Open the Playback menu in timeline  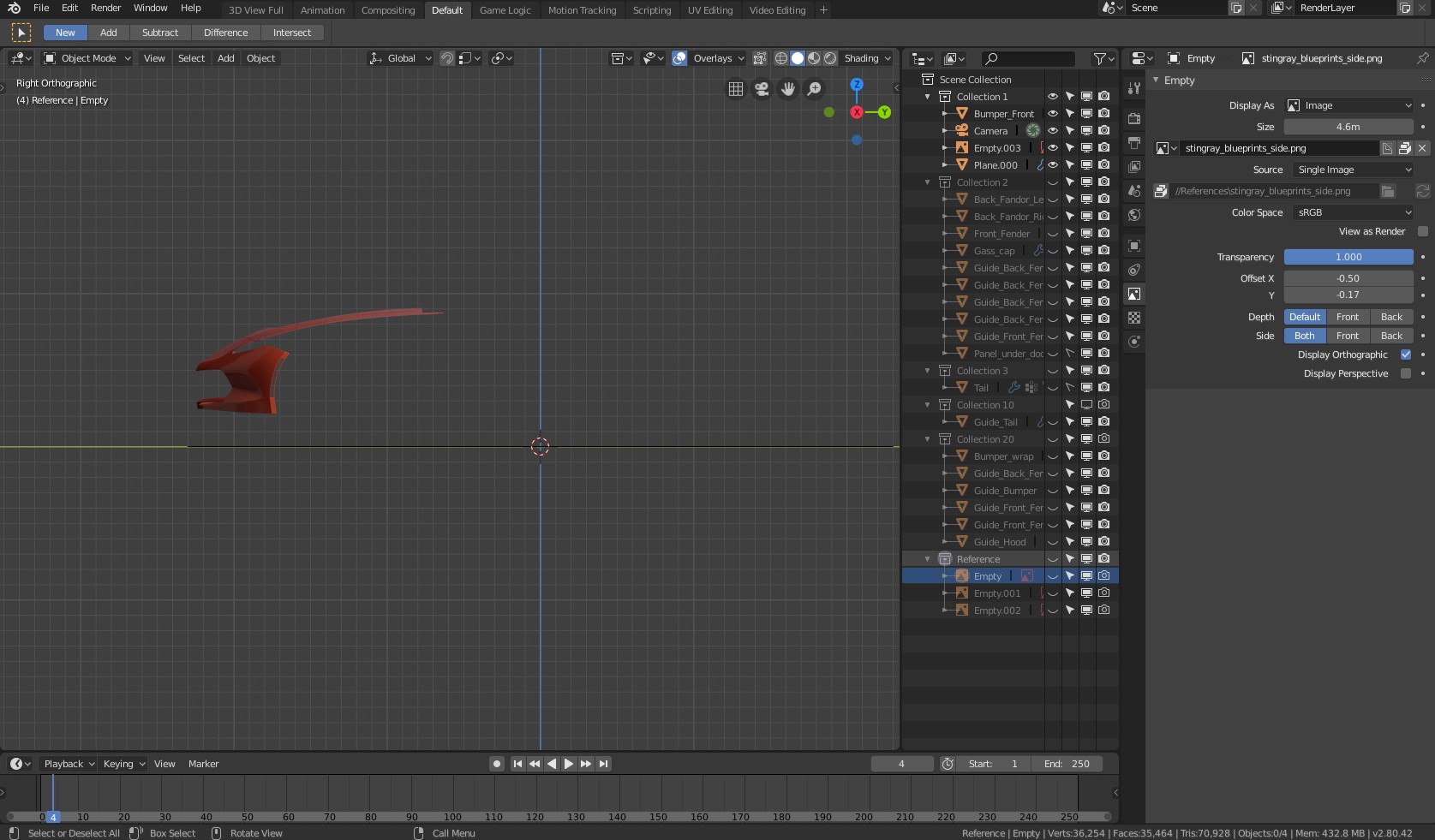point(69,764)
